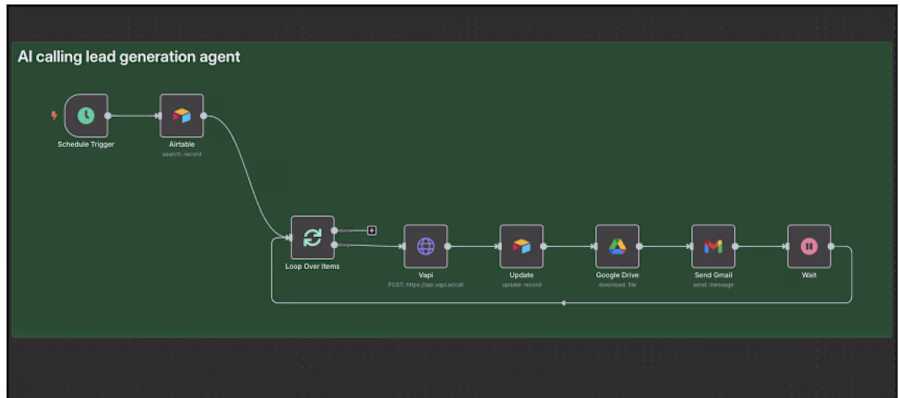This screenshot has height=398, width=900.
Task: Click the 'update: record' subtitle text
Action: click(x=521, y=285)
